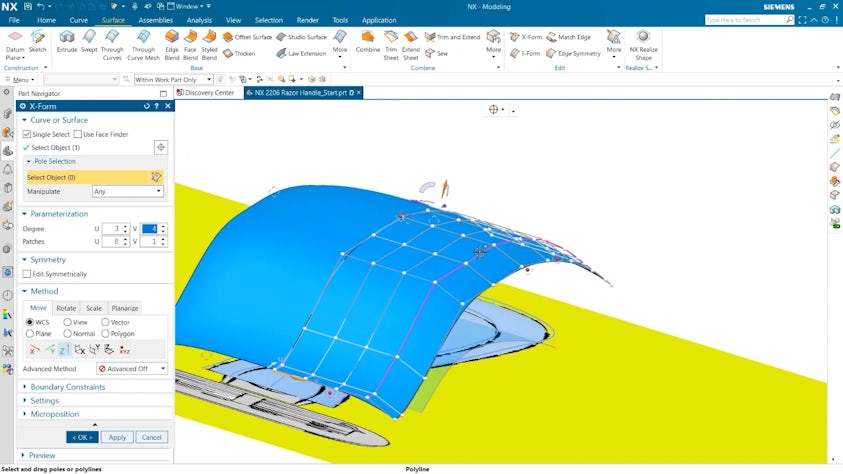Viewport: 843px width, 474px height.
Task: Open Within Work Part Only dropdown
Action: (173, 80)
